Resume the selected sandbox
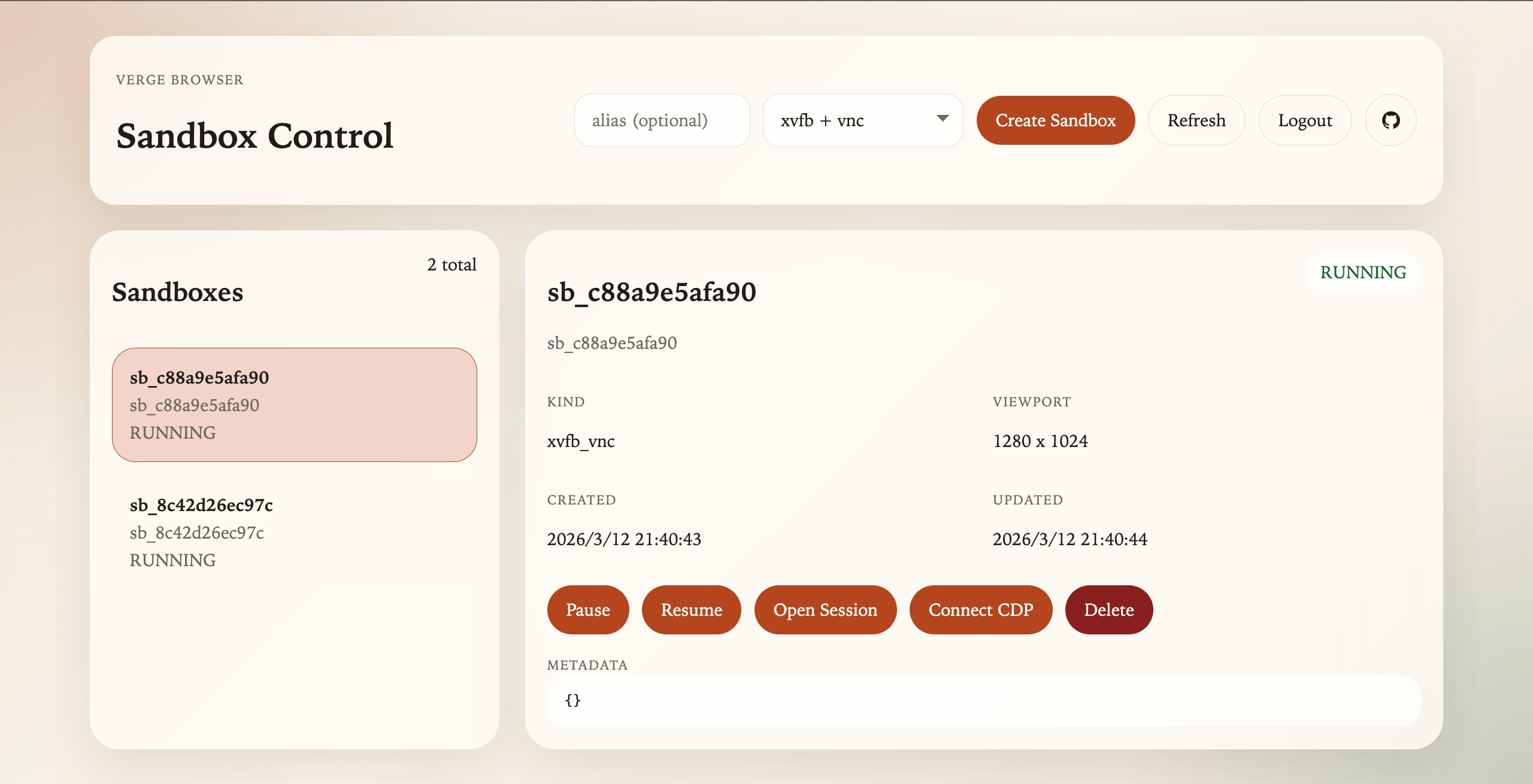 tap(692, 610)
